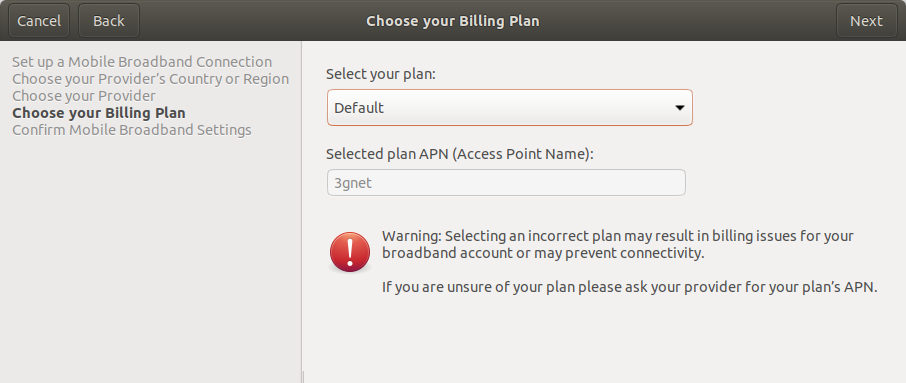This screenshot has height=383, width=906.
Task: Click the Cancel button
Action: point(39,21)
